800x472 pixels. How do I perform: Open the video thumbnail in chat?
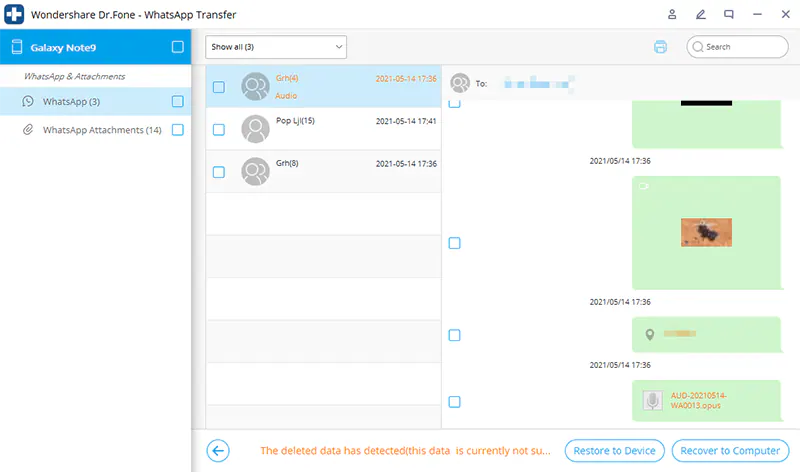pos(706,232)
